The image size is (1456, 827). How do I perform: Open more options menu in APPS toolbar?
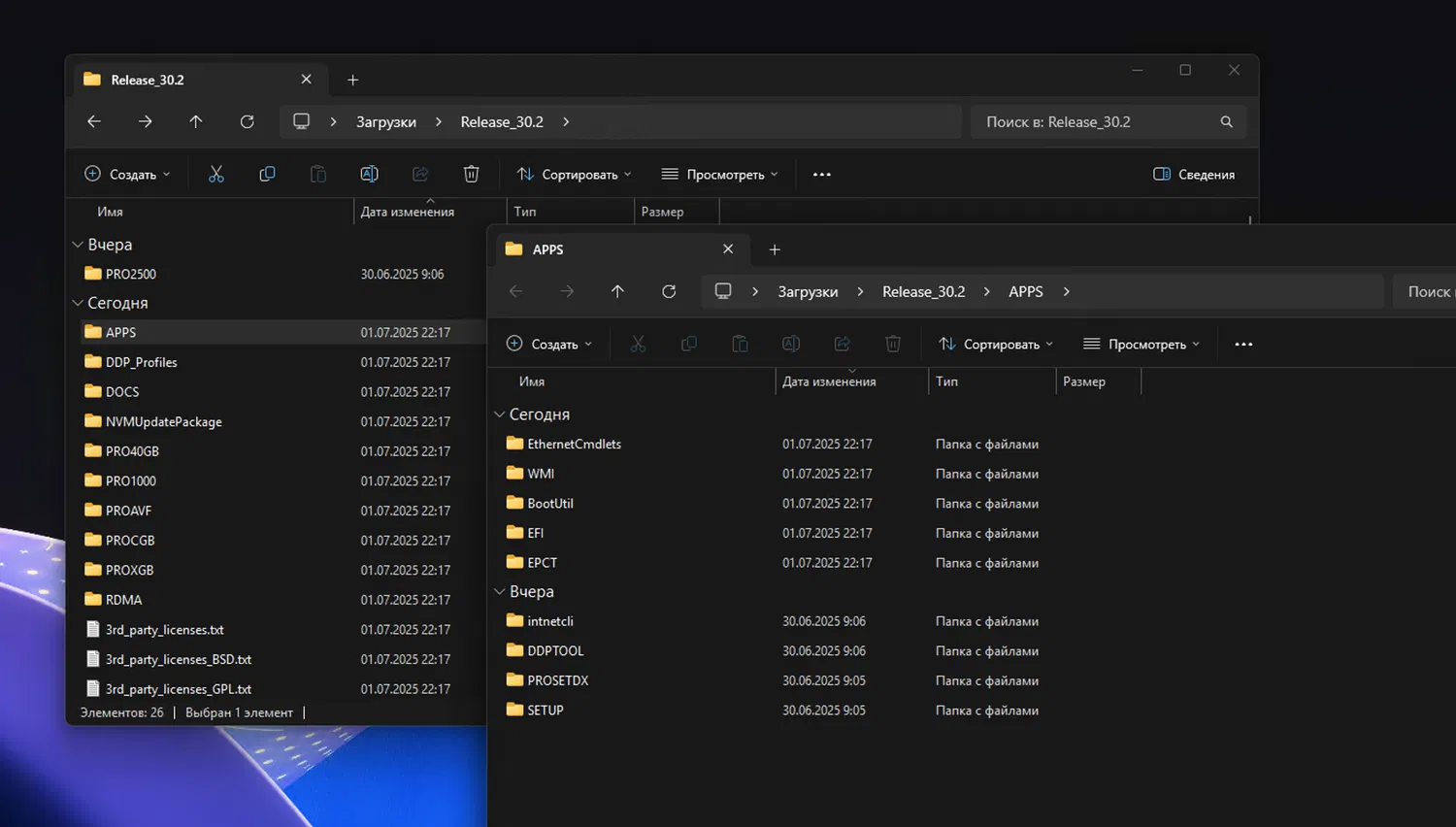pyautogui.click(x=1243, y=344)
